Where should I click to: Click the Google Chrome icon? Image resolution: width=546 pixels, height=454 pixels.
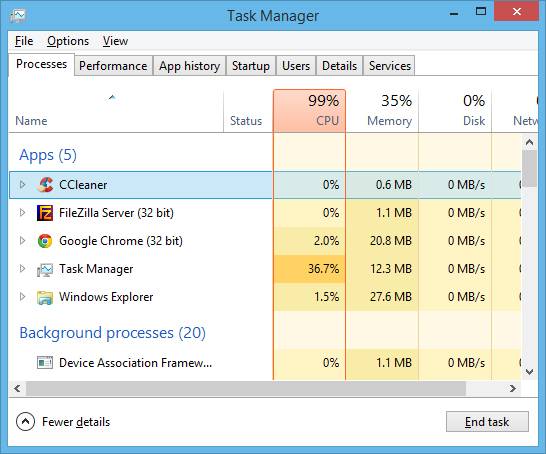click(x=45, y=241)
